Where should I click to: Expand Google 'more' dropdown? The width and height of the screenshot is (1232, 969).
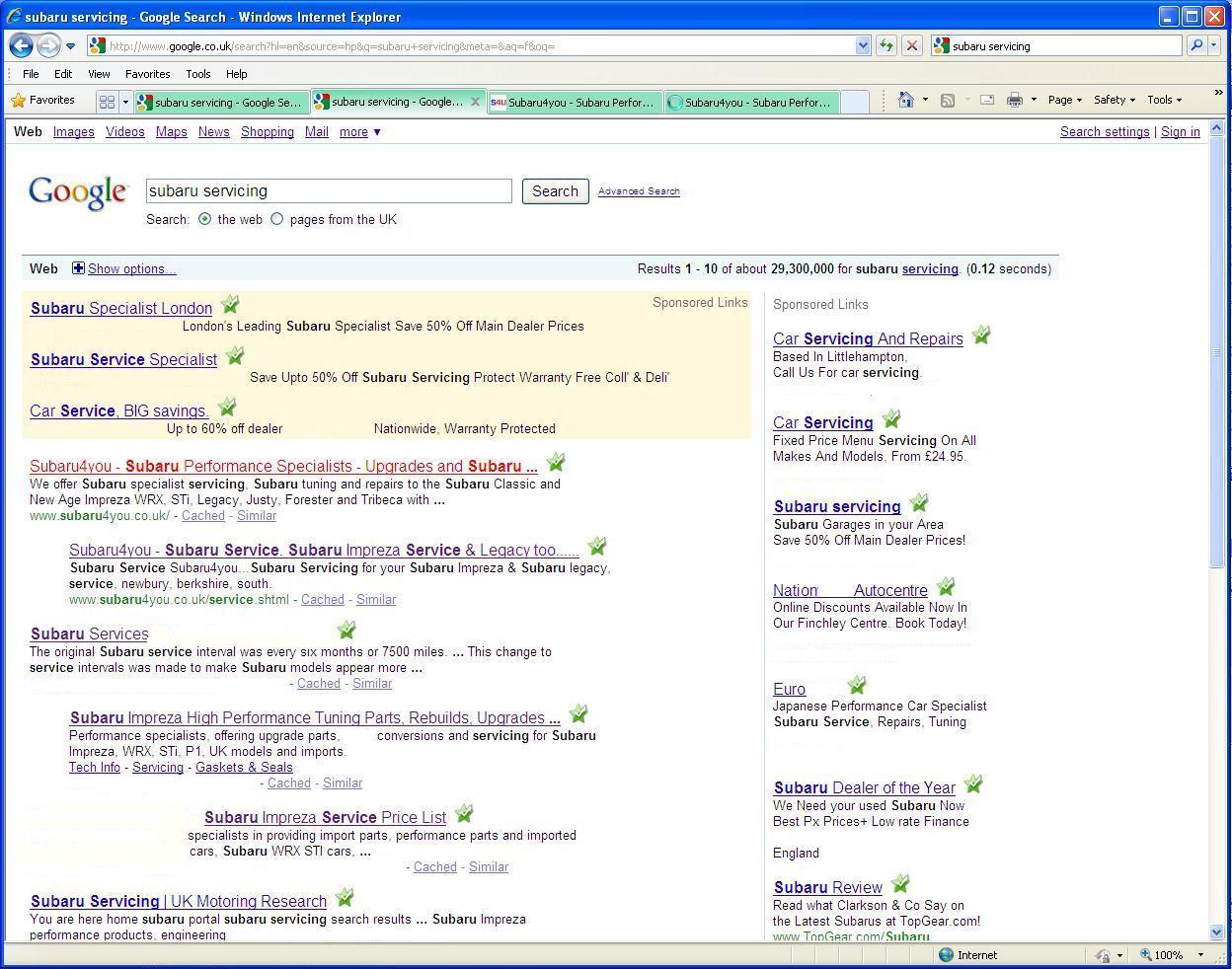point(359,132)
